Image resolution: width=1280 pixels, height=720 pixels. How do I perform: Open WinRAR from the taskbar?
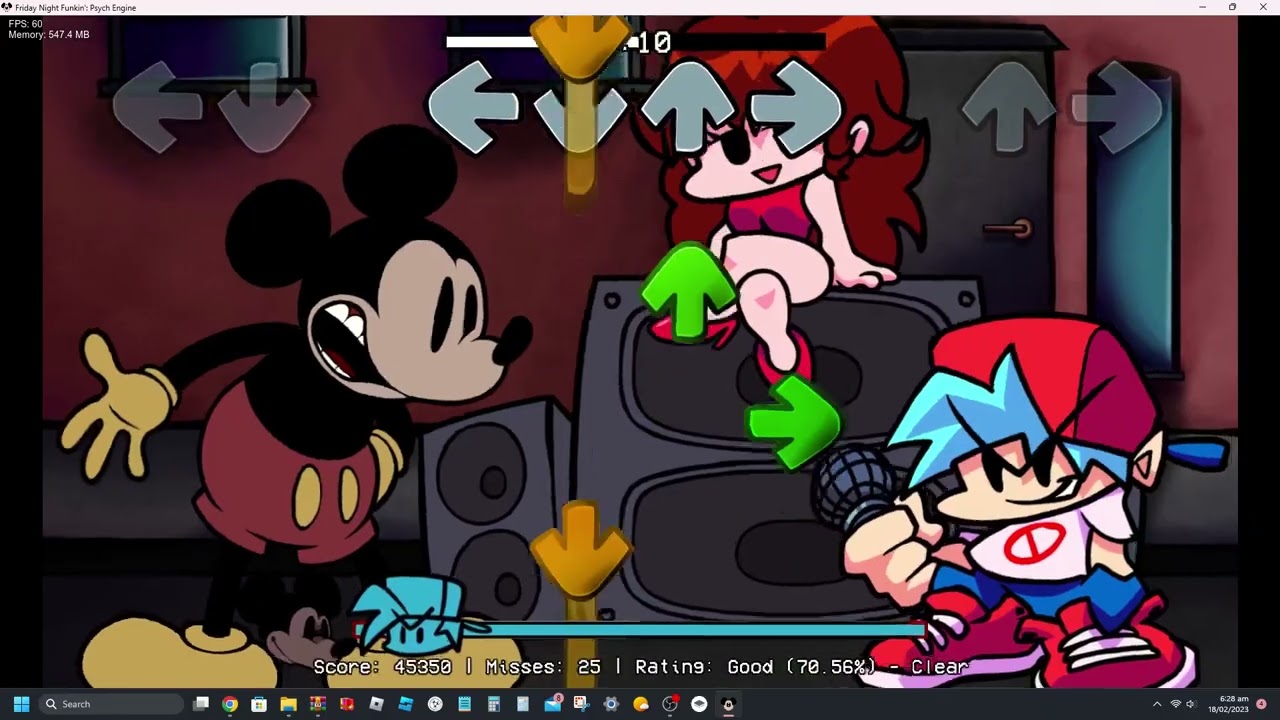318,704
